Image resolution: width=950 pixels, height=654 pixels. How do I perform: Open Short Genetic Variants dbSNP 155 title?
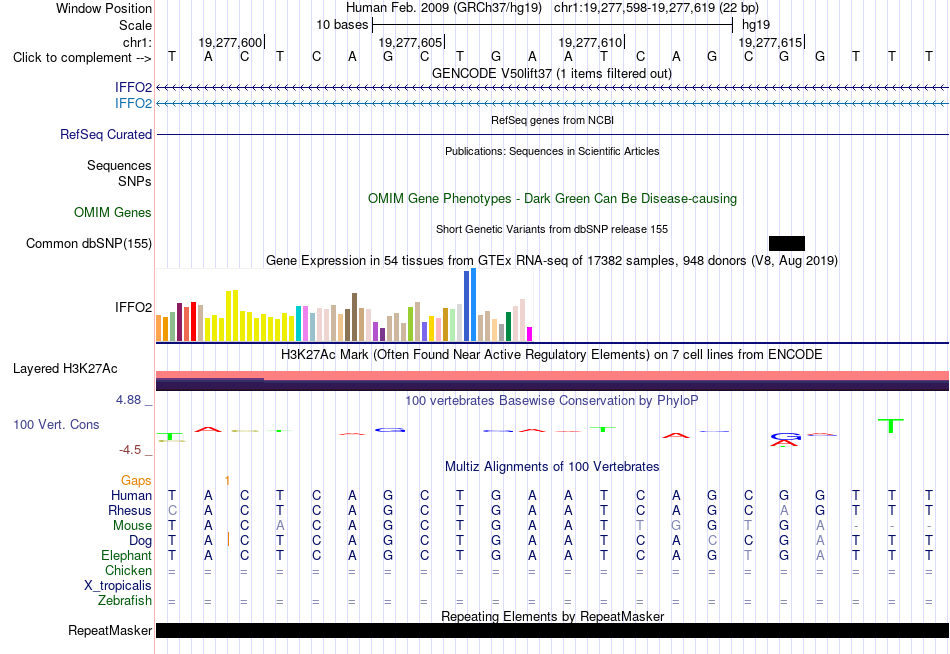(552, 229)
